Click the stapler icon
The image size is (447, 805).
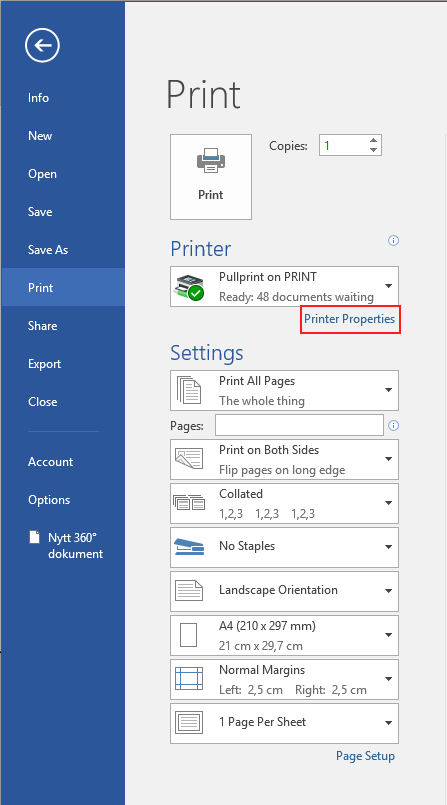189,547
